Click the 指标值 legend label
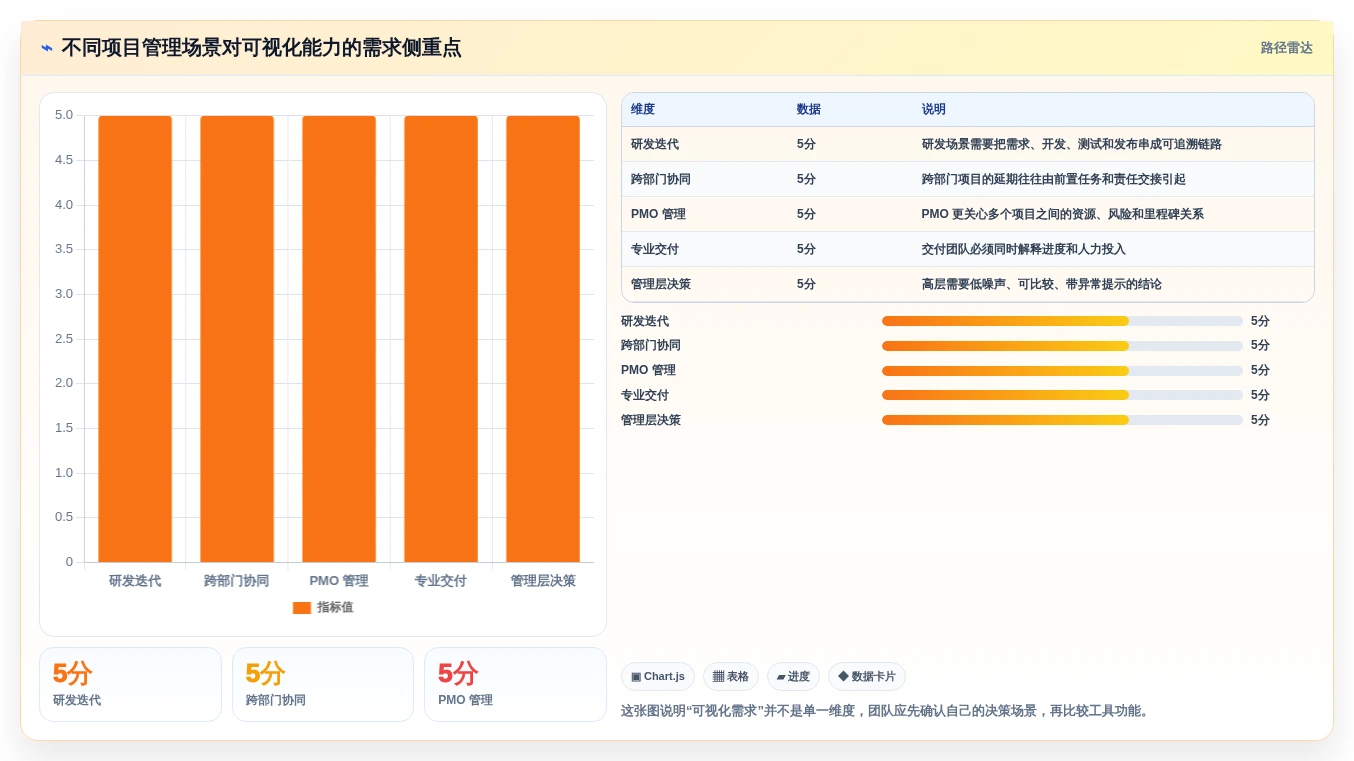 tap(335, 608)
